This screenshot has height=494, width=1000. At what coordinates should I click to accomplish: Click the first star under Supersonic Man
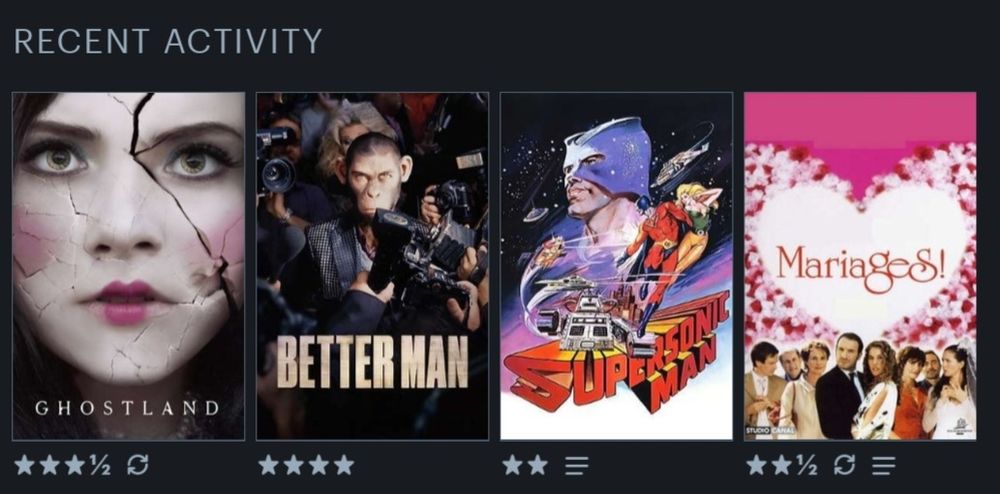click(512, 465)
